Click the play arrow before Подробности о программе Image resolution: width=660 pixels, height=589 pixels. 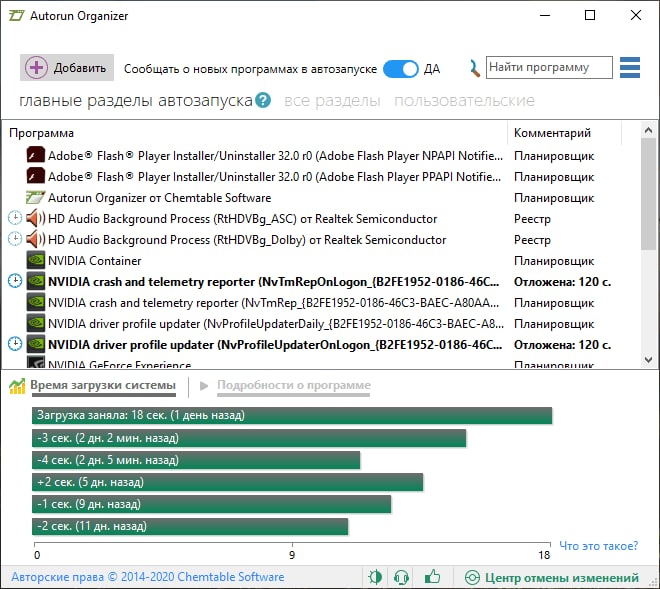tap(204, 385)
